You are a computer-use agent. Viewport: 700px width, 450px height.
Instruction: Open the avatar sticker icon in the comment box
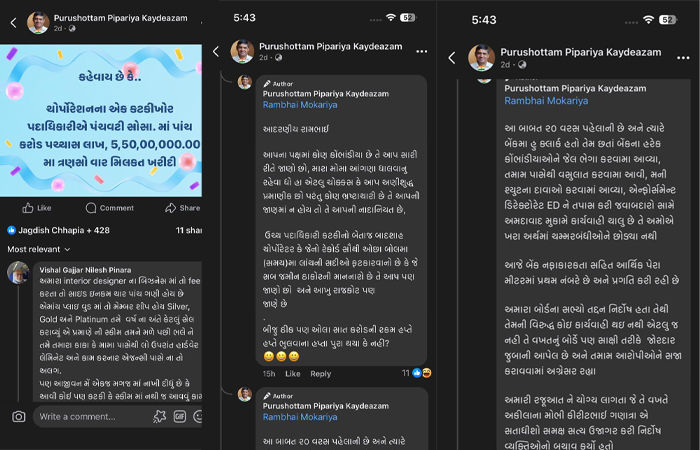pos(159,417)
